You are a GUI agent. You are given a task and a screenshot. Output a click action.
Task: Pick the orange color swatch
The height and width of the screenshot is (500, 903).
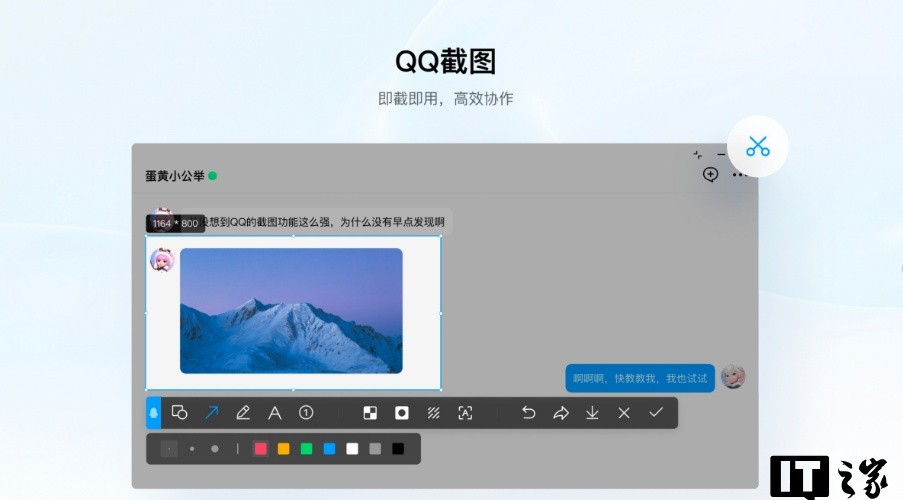click(283, 449)
